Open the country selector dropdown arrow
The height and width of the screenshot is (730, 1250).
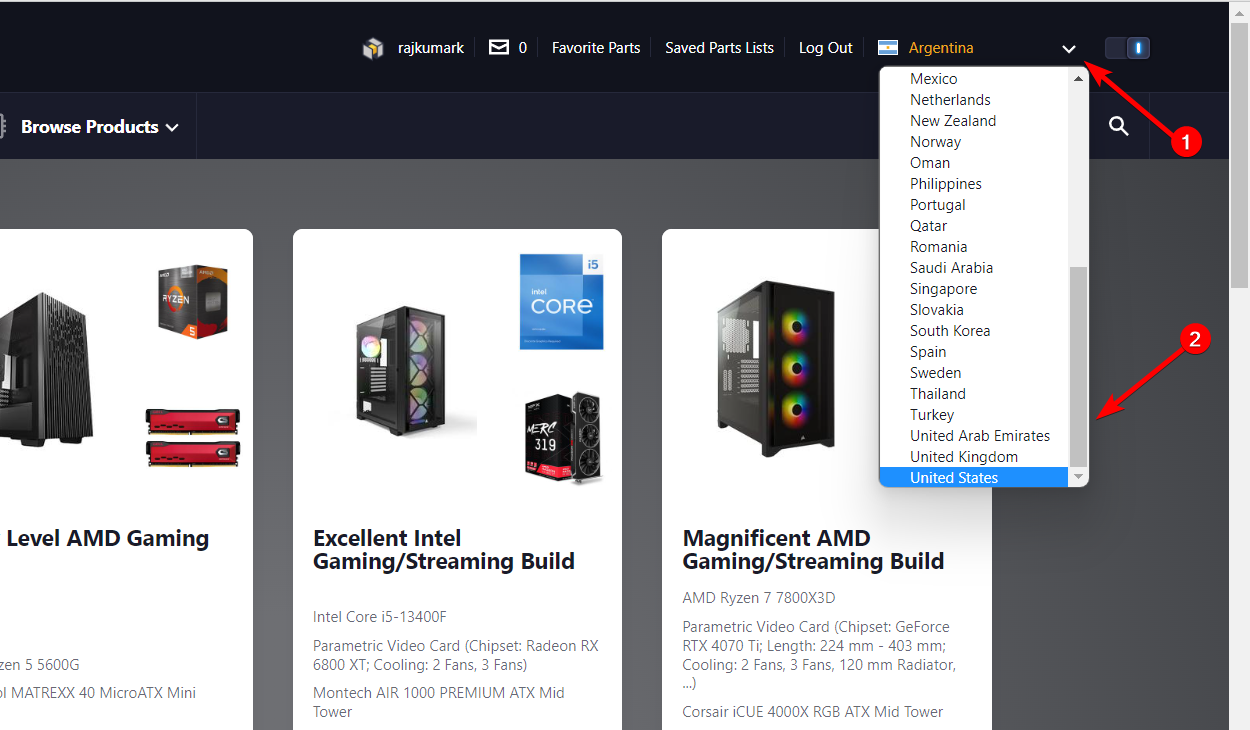[1069, 48]
